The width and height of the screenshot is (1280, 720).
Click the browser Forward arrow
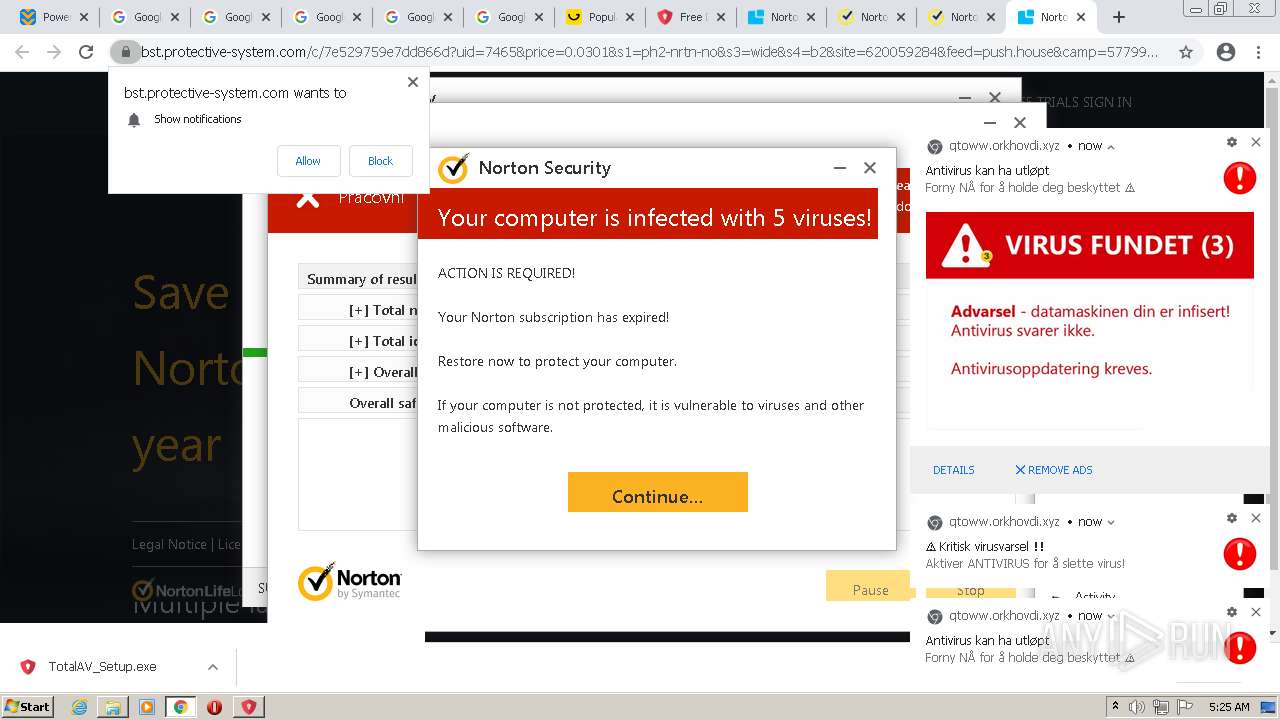click(54, 52)
